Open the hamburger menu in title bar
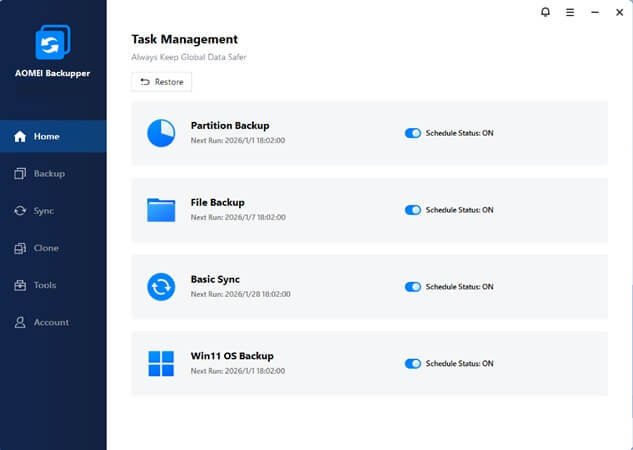633x450 pixels. (x=570, y=12)
